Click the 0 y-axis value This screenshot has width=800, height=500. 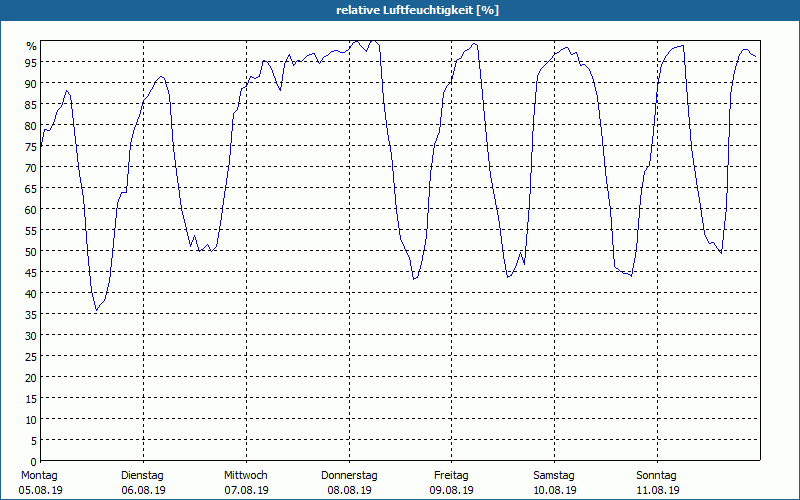34,462
